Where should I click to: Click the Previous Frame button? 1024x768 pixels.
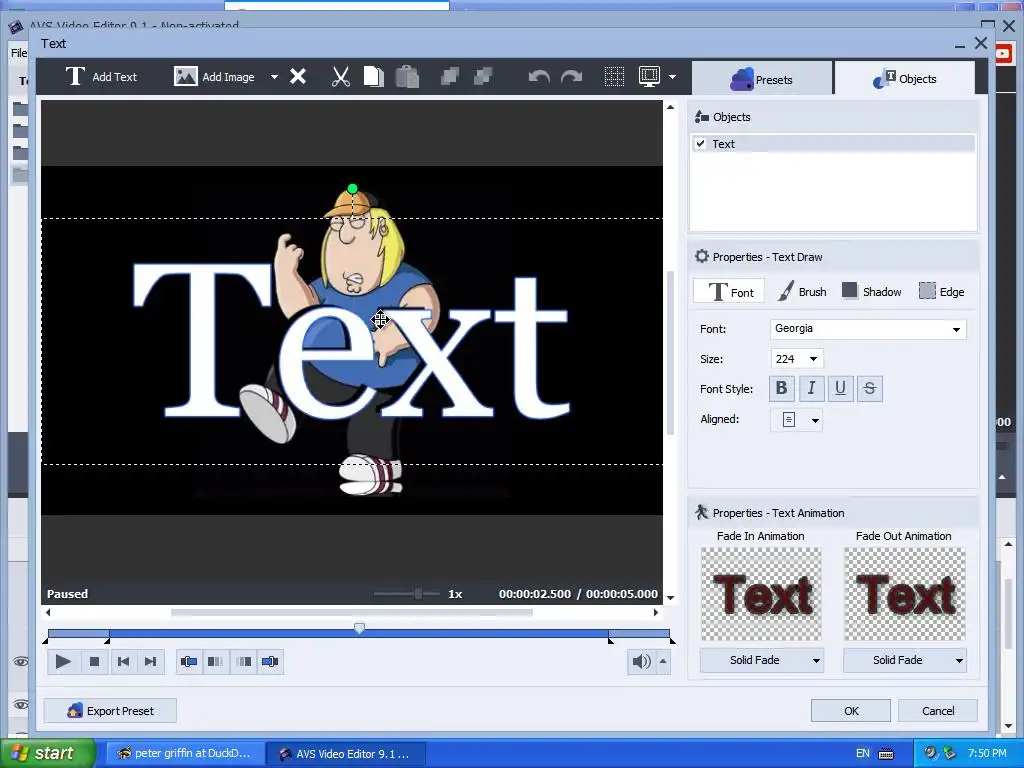pyautogui.click(x=123, y=662)
